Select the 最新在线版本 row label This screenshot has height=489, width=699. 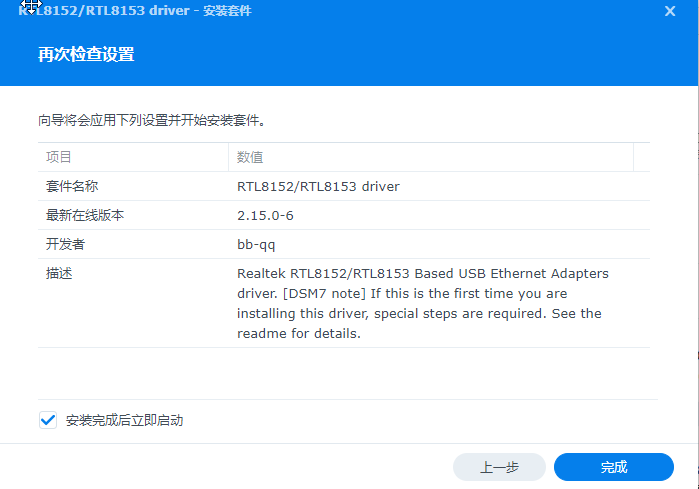[x=85, y=215]
